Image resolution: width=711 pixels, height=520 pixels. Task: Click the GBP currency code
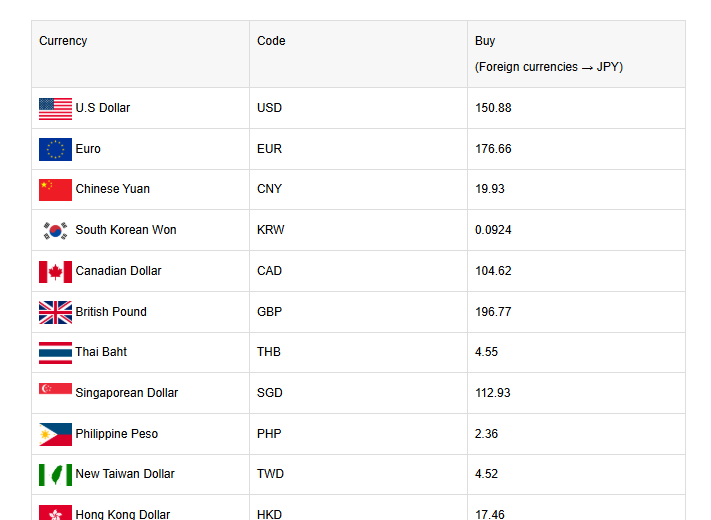(x=269, y=312)
